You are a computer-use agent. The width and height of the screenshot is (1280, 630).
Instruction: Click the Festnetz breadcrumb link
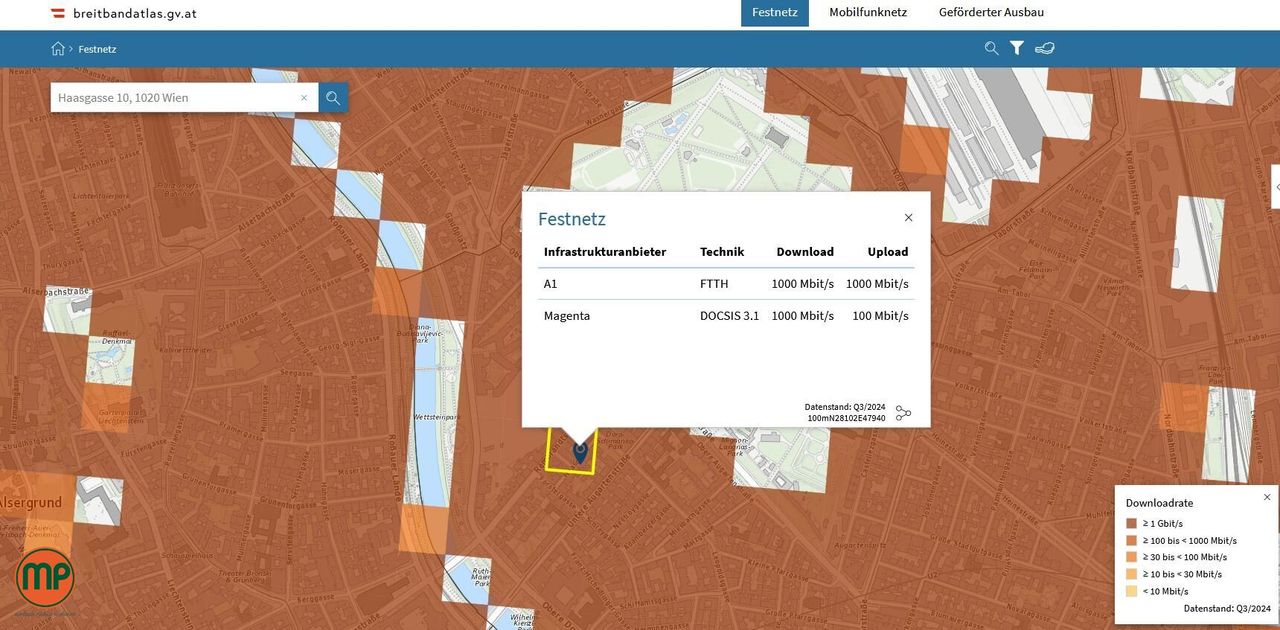(97, 49)
